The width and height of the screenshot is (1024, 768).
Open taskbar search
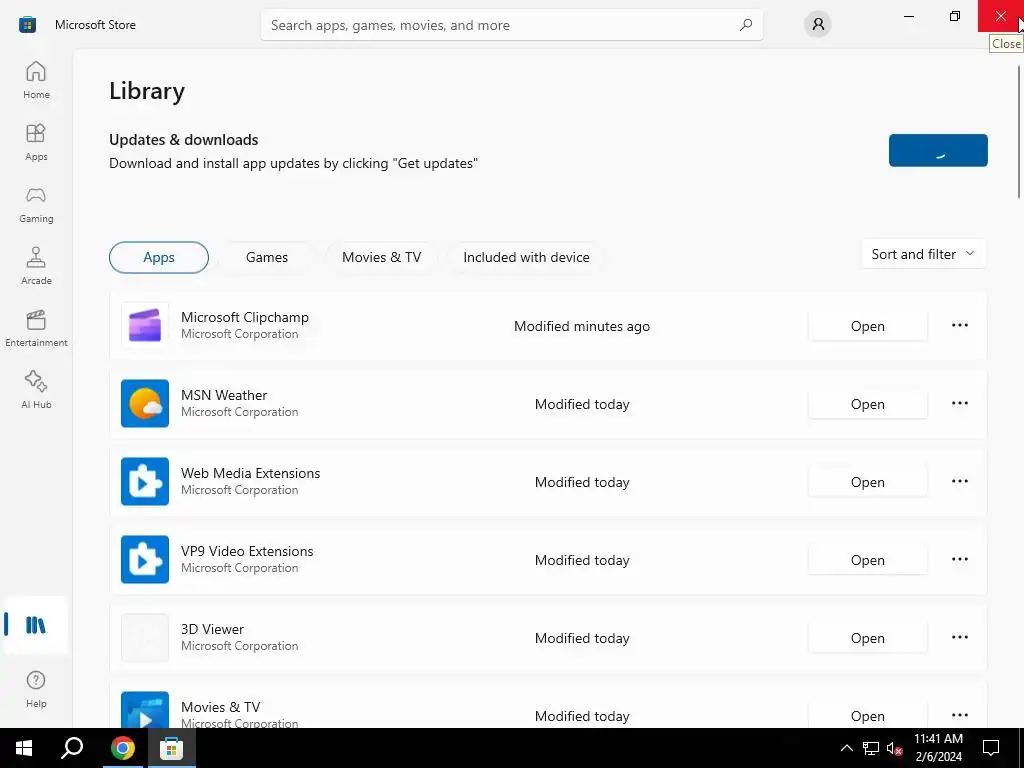click(x=72, y=748)
